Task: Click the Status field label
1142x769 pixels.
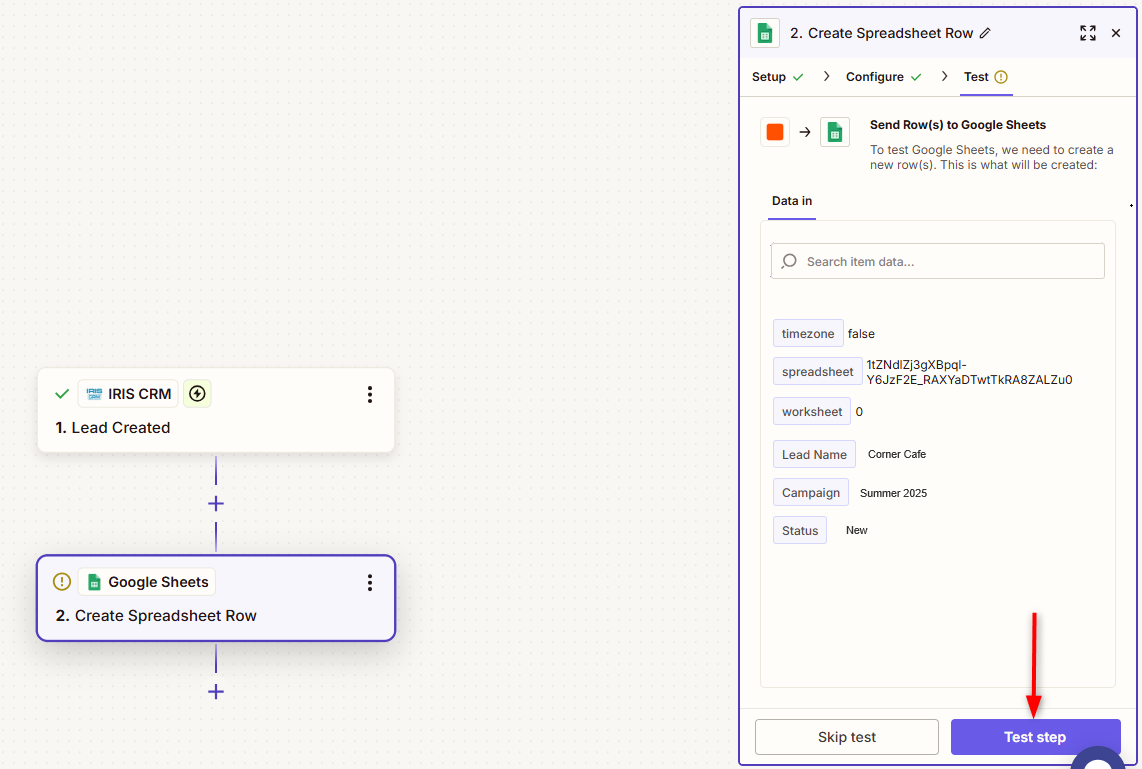Action: [800, 530]
